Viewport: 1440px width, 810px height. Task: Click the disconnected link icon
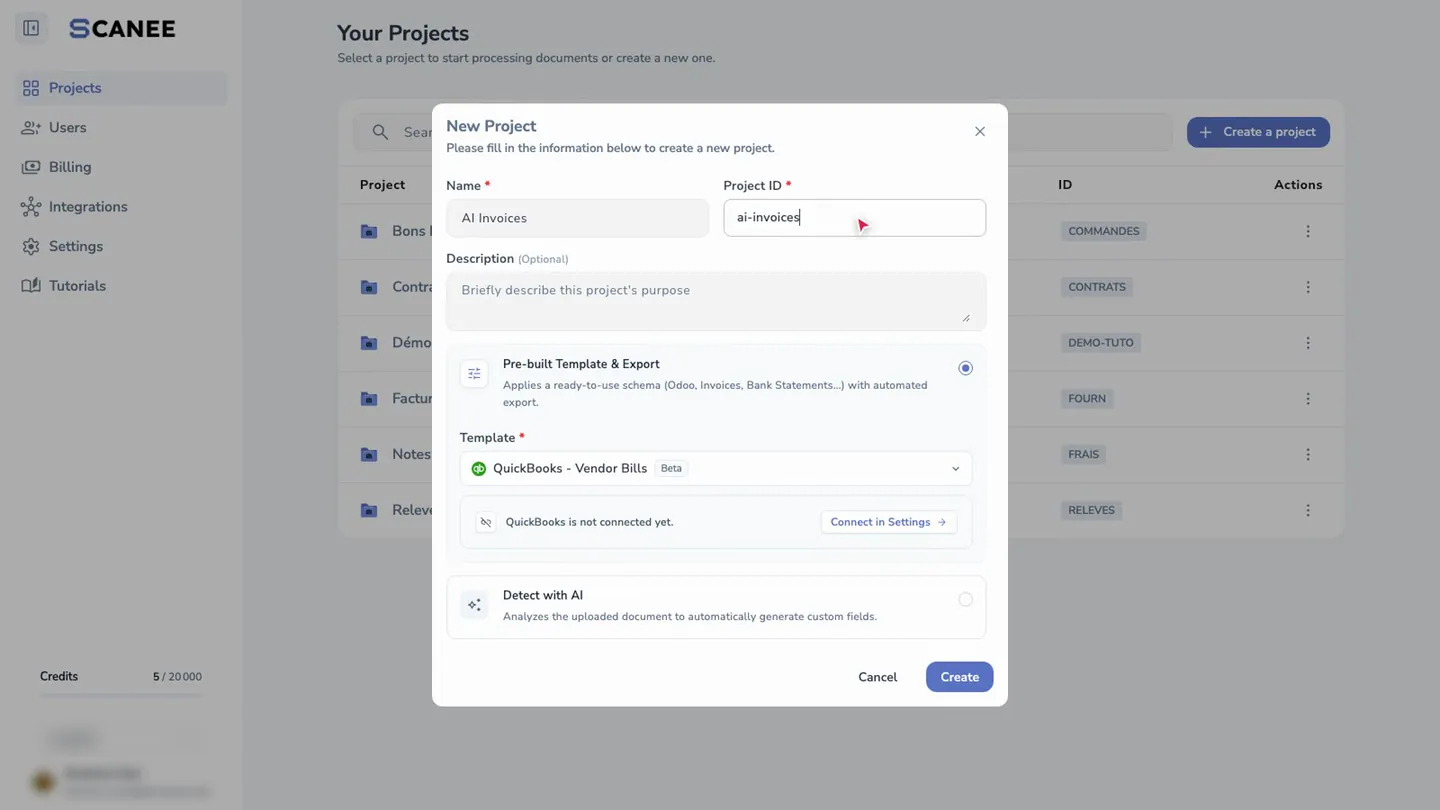[486, 522]
